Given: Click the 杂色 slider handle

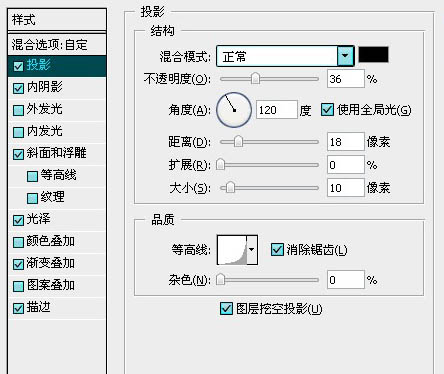Looking at the screenshot, I should [x=220, y=279].
